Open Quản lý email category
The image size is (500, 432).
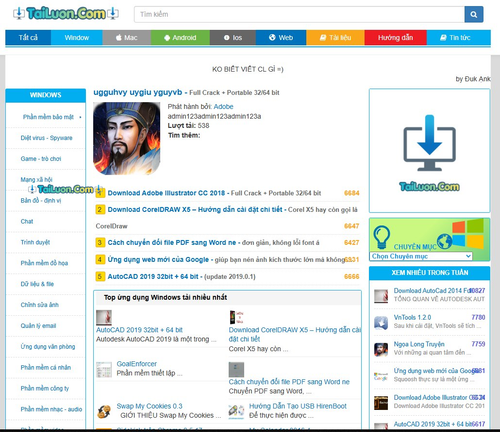pos(38,326)
